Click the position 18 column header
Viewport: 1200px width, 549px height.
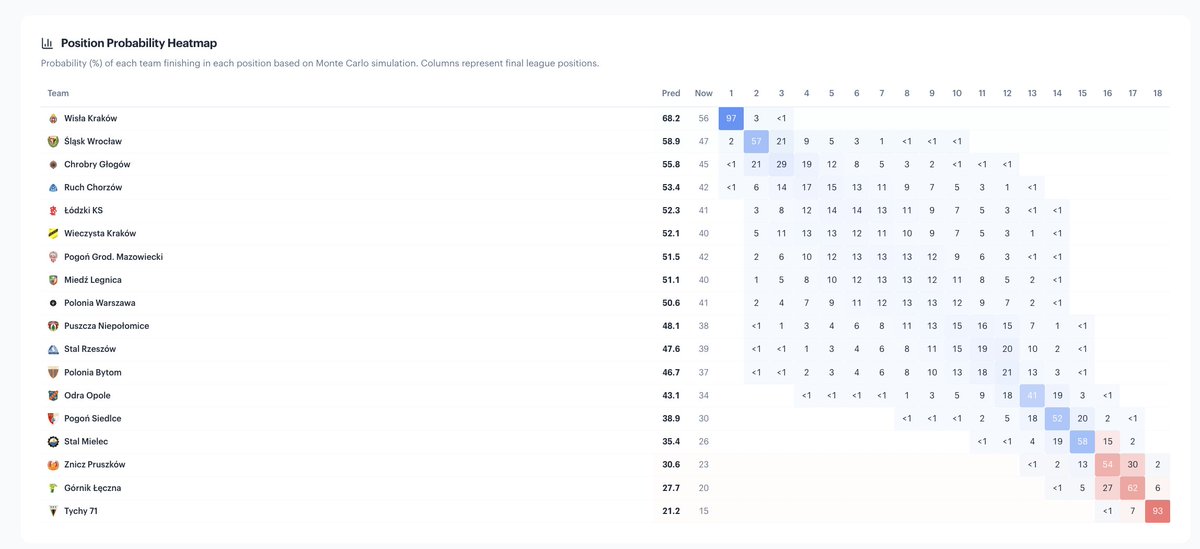(x=1158, y=93)
